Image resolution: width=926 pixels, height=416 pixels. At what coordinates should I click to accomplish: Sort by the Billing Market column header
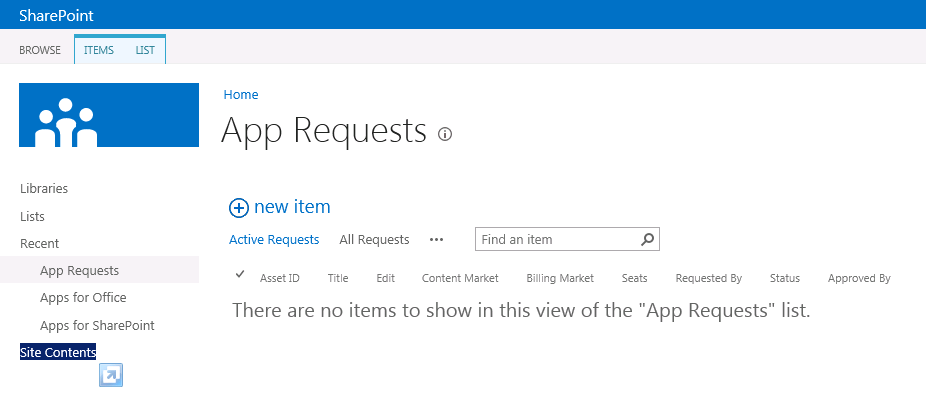tap(560, 278)
